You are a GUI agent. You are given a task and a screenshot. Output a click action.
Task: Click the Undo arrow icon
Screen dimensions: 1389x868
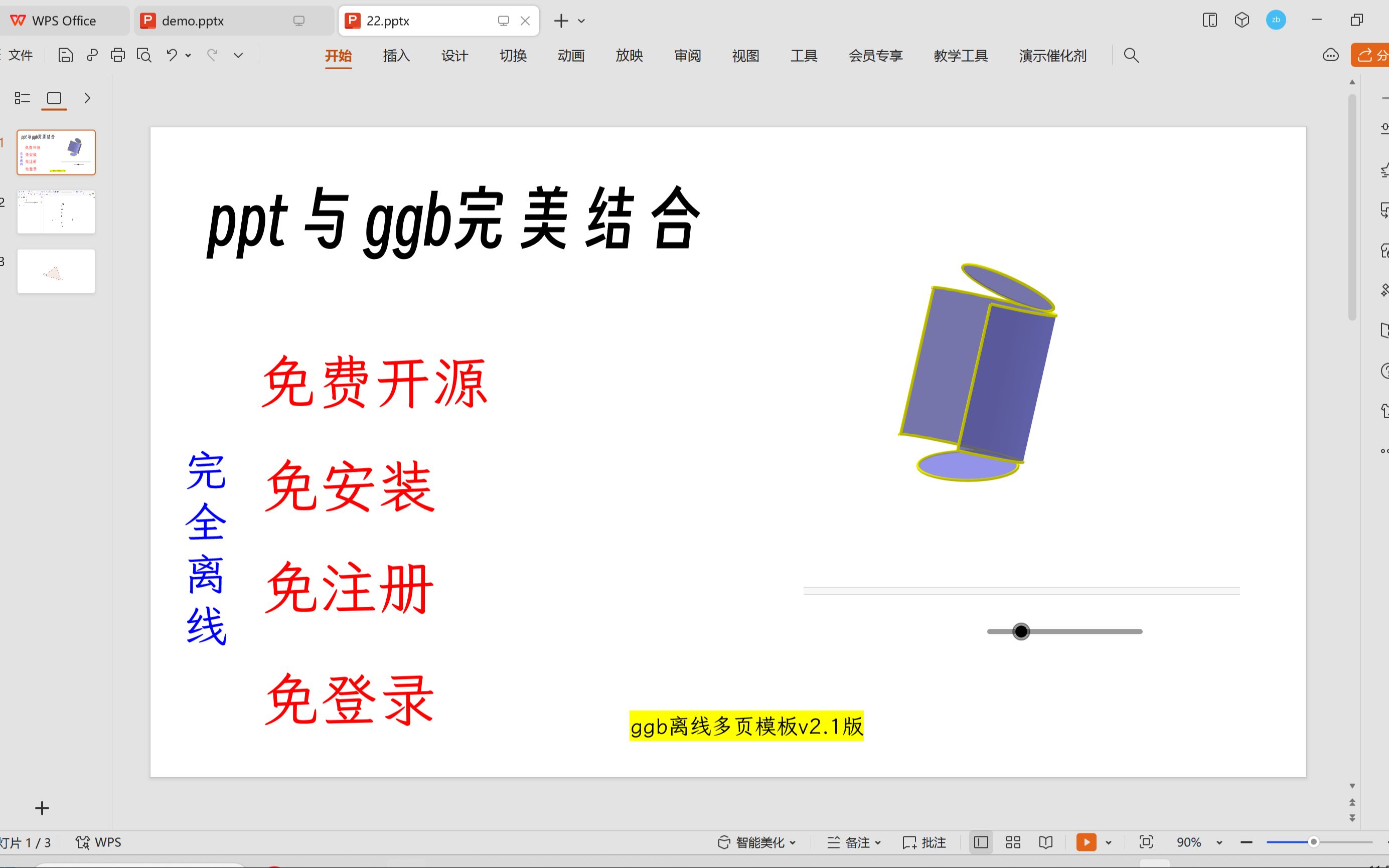tap(172, 55)
